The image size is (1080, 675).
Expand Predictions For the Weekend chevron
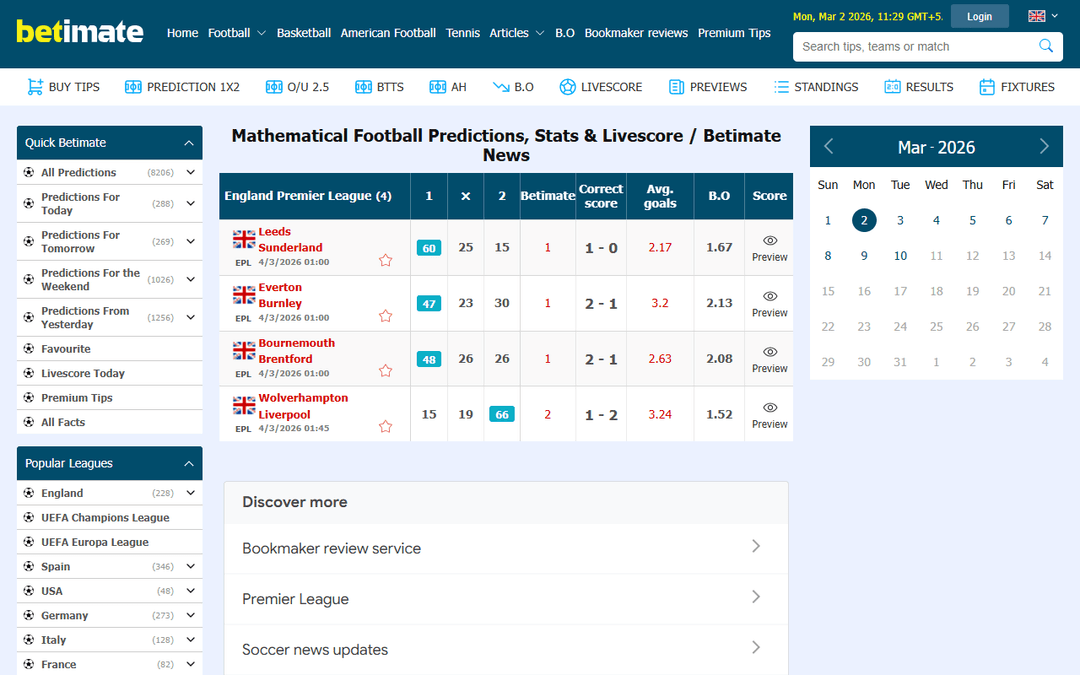[x=191, y=279]
